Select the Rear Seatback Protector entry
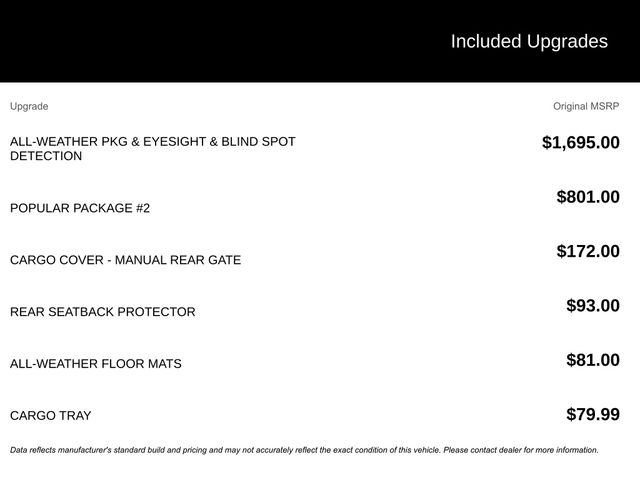The width and height of the screenshot is (640, 480). pyautogui.click(x=102, y=312)
